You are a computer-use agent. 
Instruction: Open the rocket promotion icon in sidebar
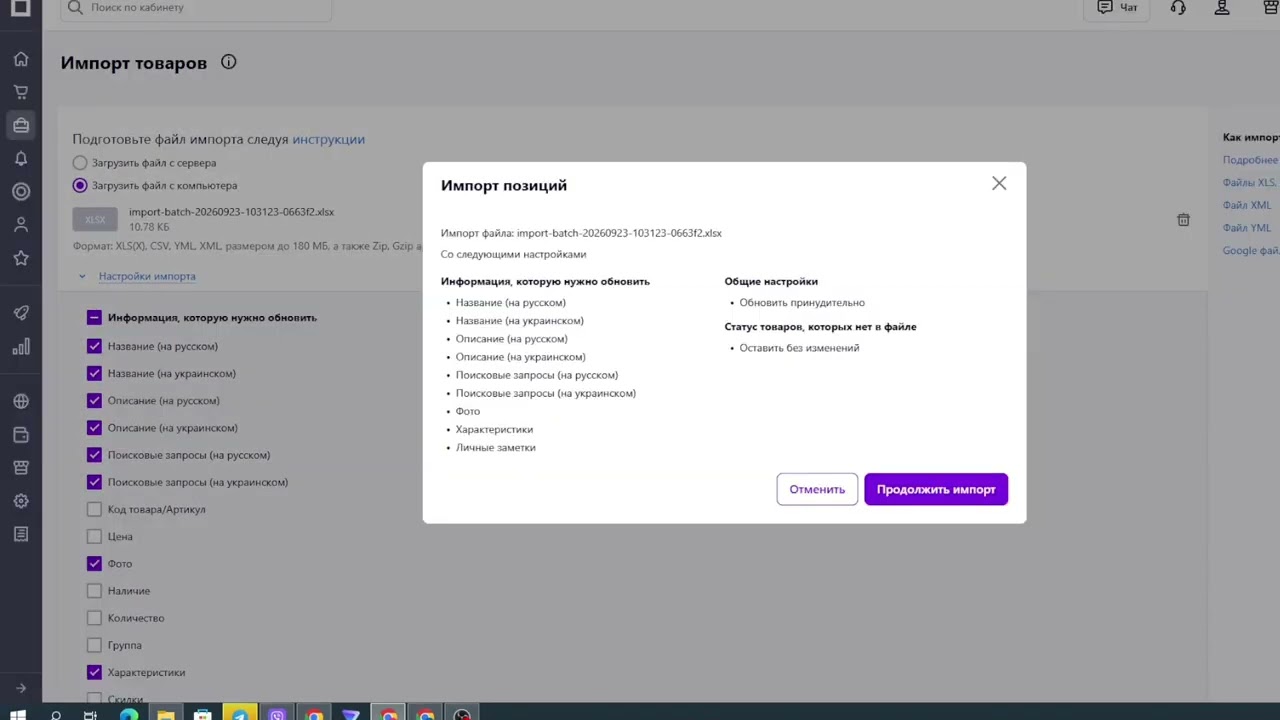[x=21, y=314]
